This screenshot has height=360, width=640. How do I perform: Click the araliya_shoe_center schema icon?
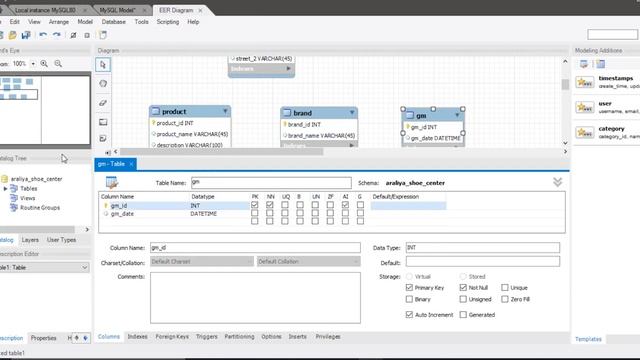4,179
